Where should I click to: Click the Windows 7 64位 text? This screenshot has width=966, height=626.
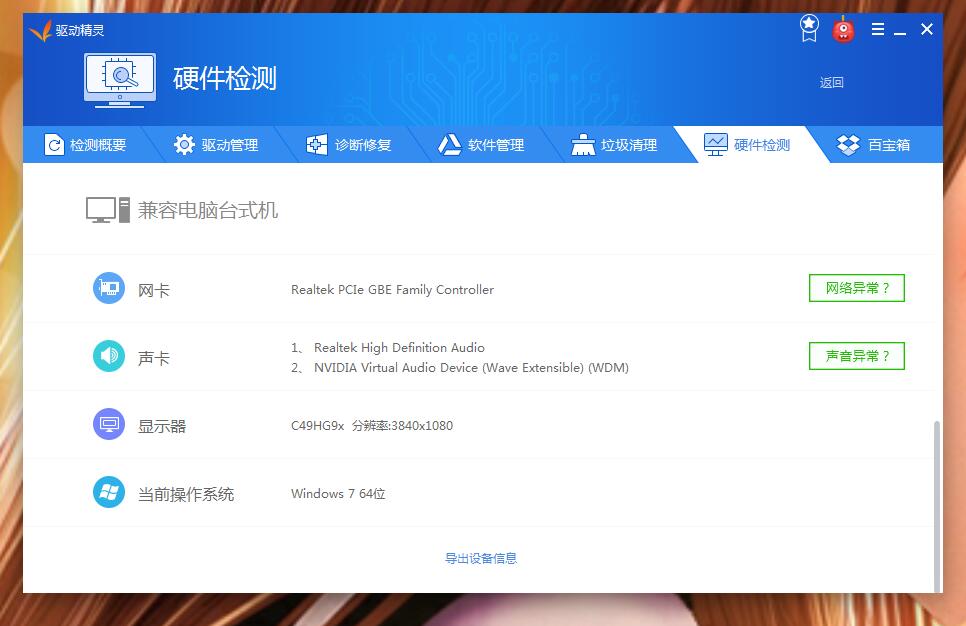click(x=338, y=494)
